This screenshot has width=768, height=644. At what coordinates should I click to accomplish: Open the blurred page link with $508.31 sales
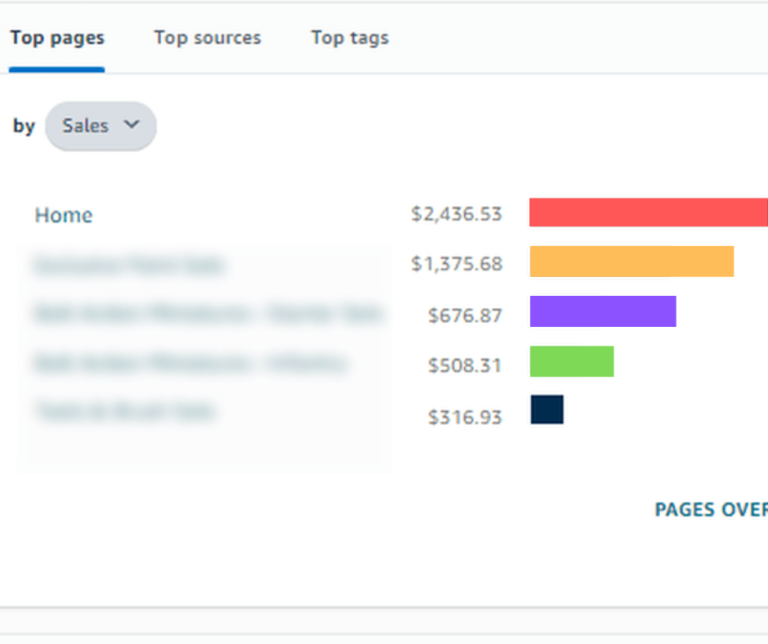[x=190, y=363]
